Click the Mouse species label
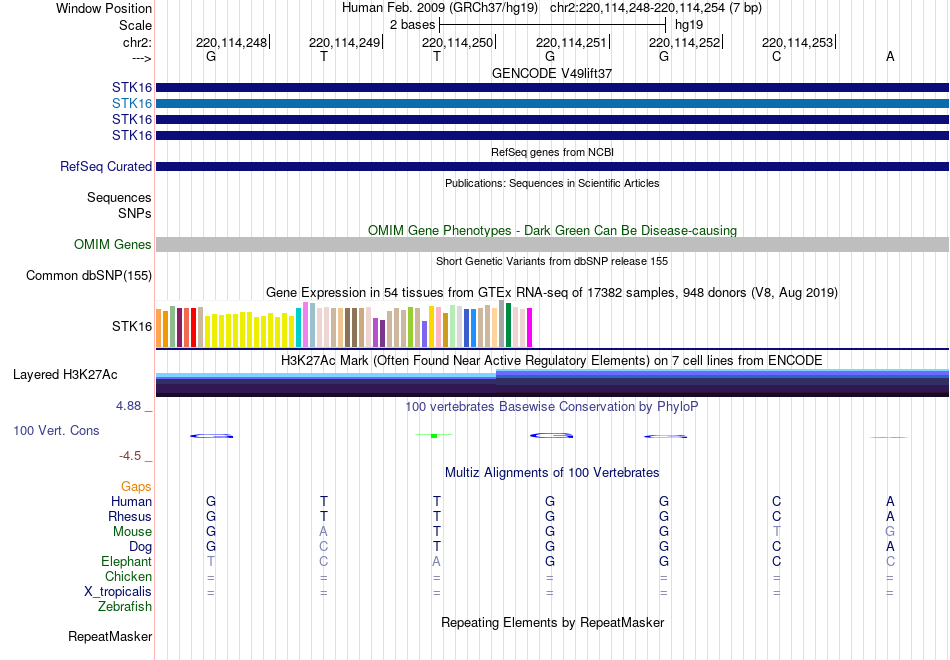 (132, 532)
